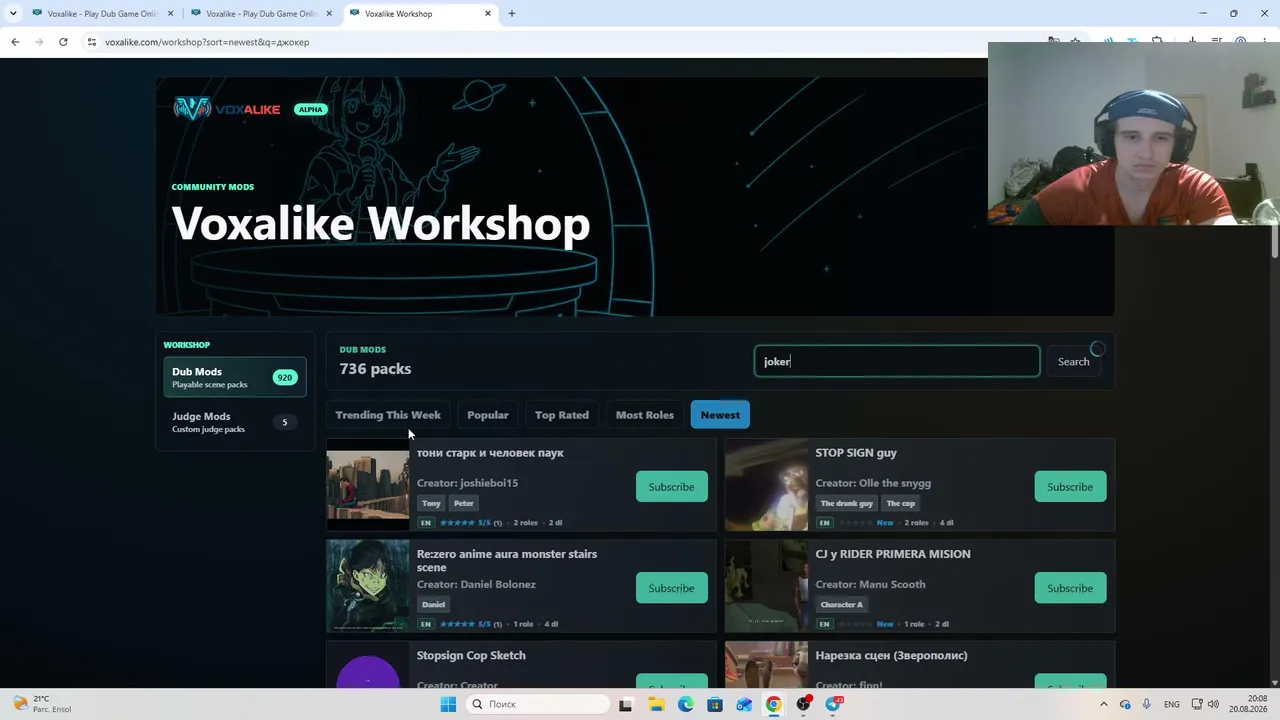This screenshot has height=720, width=1280.
Task: Open the Windows Start menu
Action: (x=448, y=704)
